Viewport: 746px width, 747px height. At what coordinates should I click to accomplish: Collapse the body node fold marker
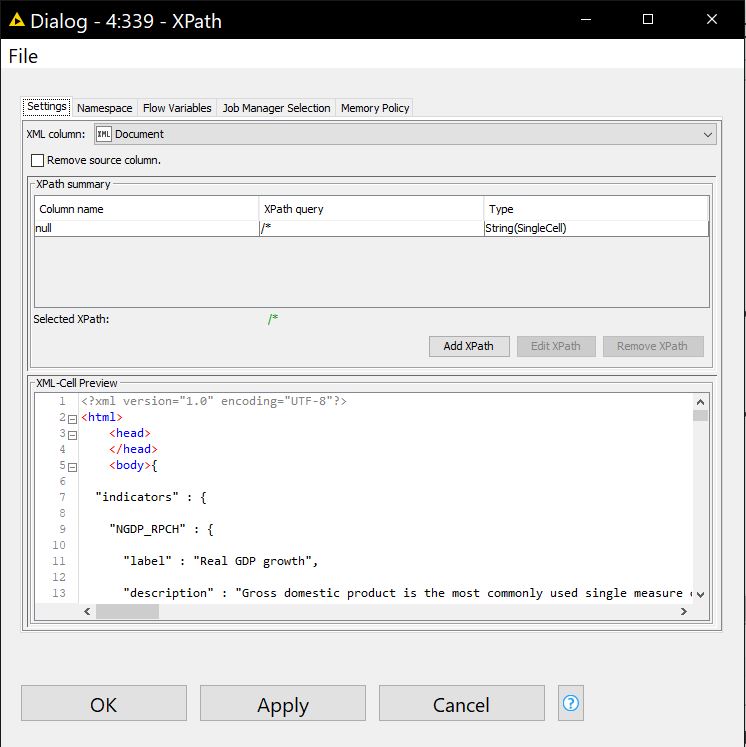[x=72, y=467]
